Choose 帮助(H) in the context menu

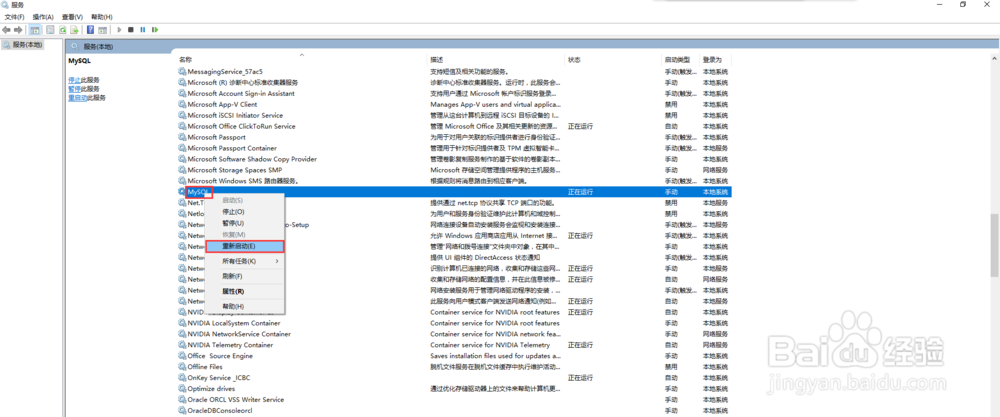(x=245, y=307)
